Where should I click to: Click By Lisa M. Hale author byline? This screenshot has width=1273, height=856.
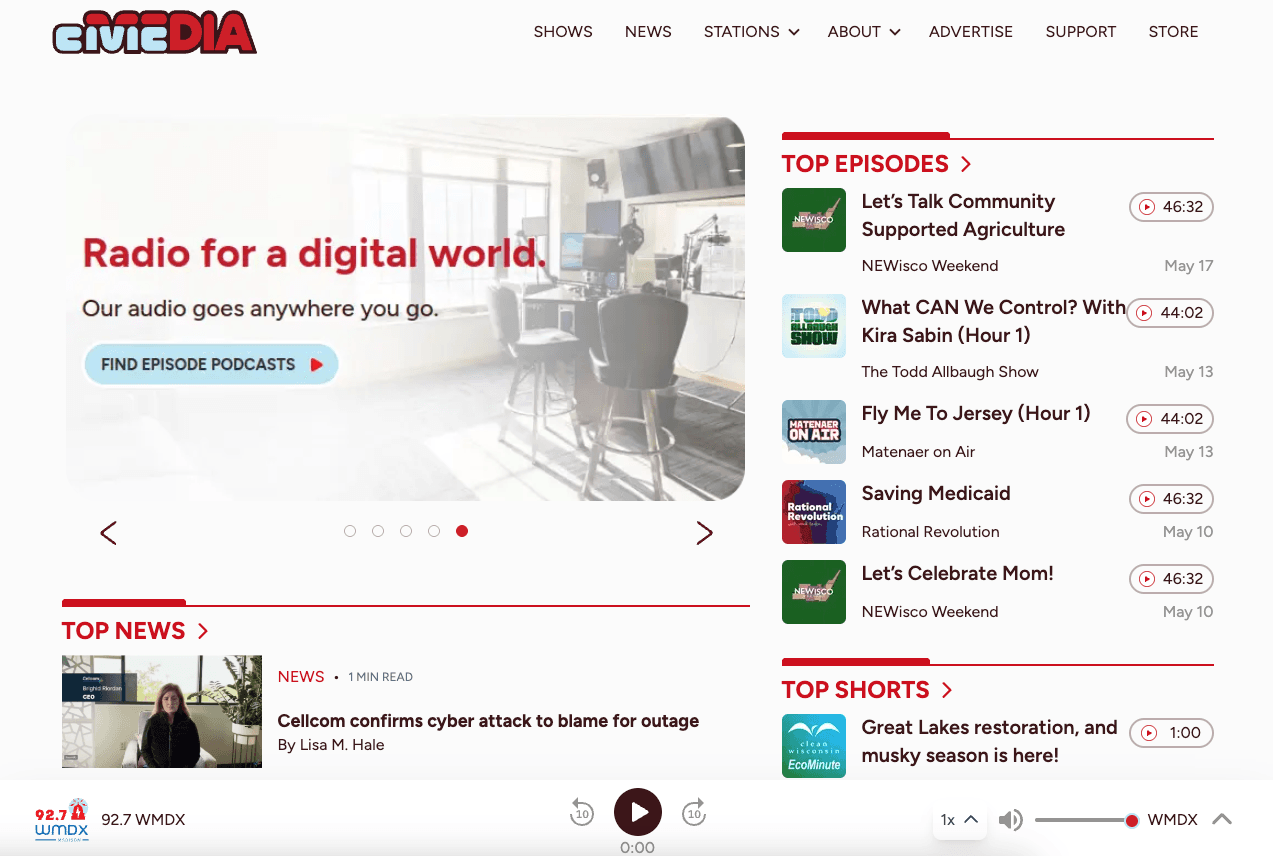pyautogui.click(x=331, y=745)
